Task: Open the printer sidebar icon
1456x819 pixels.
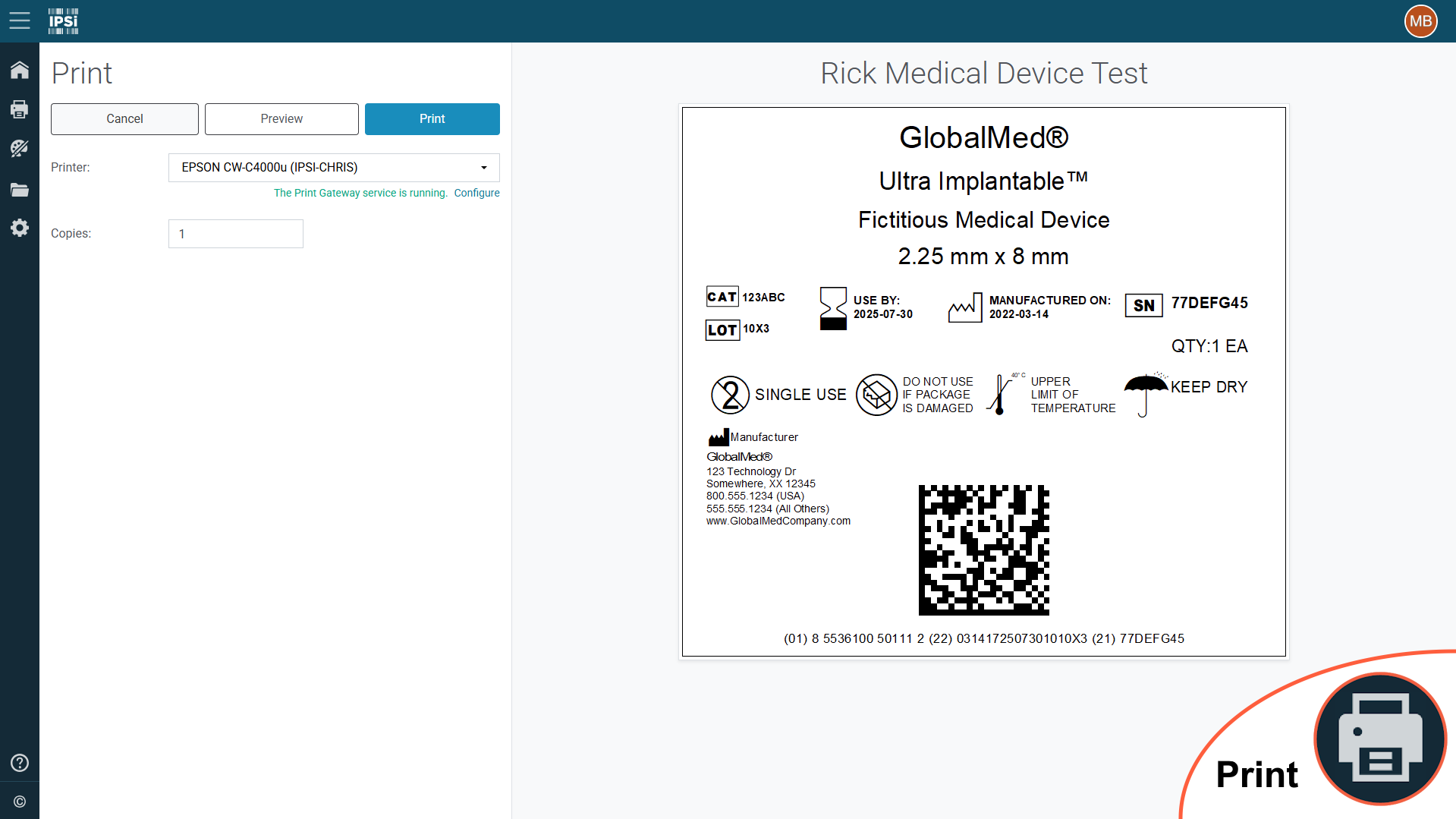Action: coord(20,109)
